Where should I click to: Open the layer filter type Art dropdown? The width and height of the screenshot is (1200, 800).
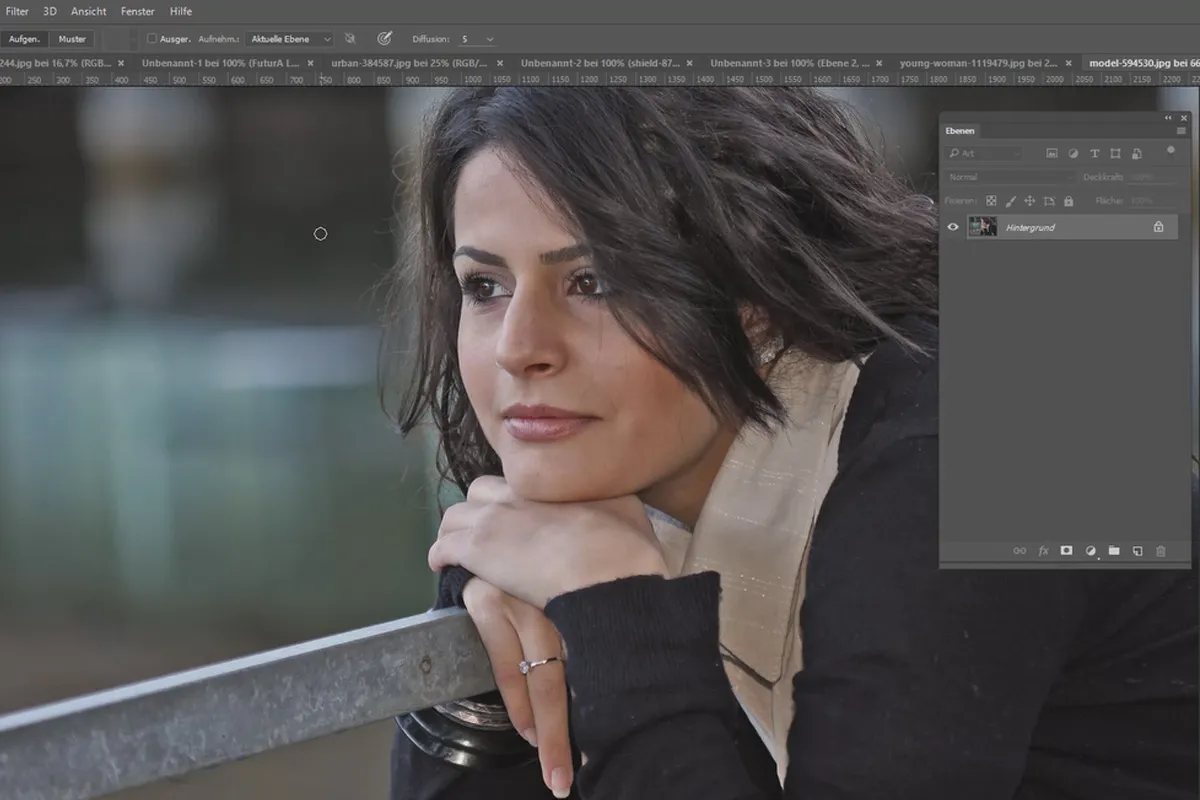click(985, 153)
